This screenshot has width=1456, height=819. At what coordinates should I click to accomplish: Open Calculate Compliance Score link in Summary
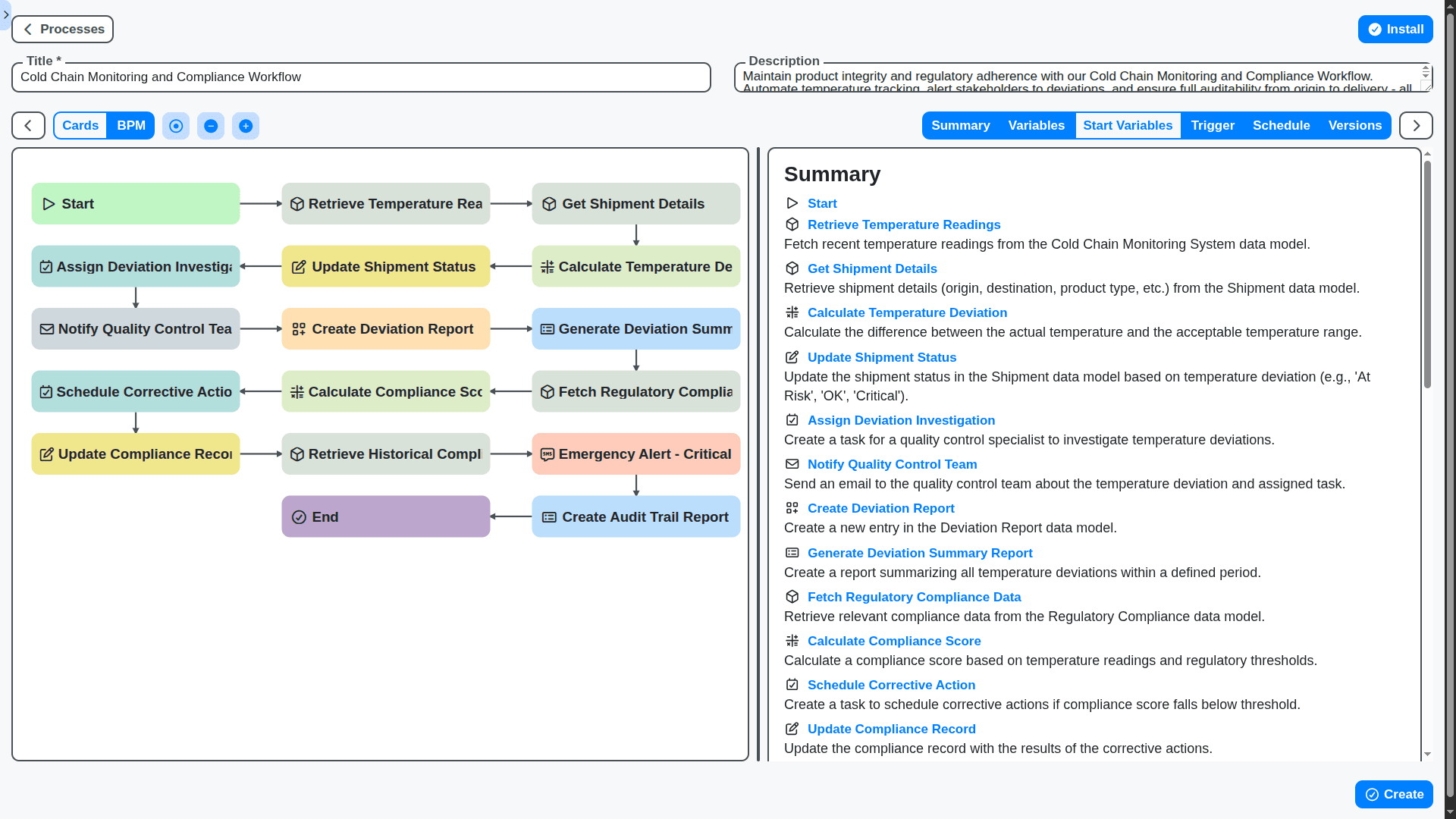point(893,641)
